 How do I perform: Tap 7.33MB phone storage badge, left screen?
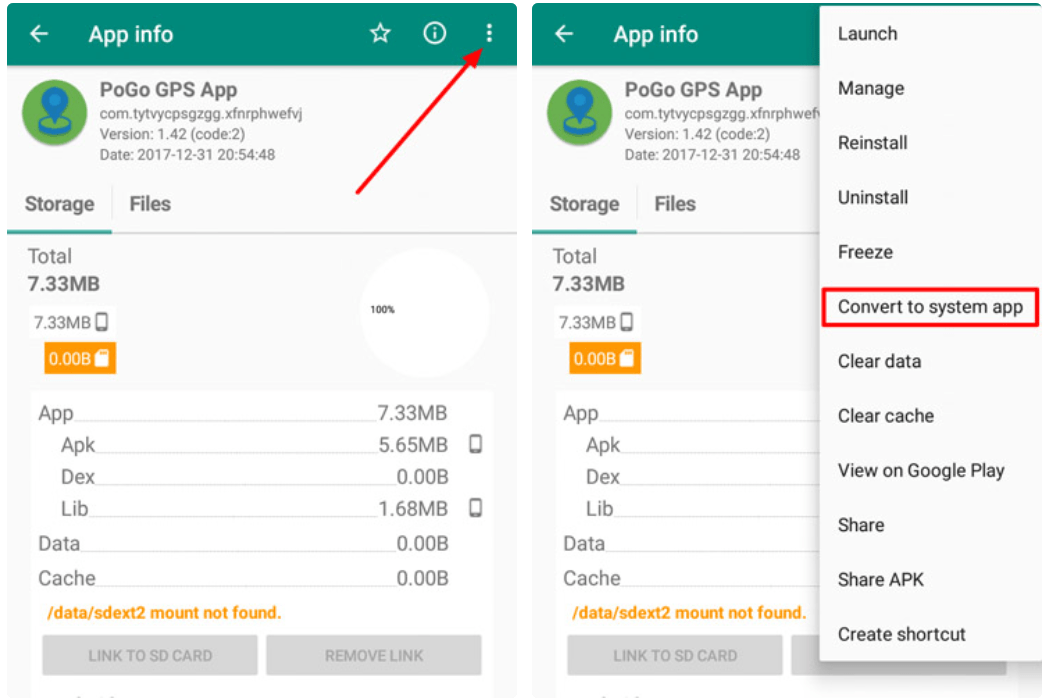(71, 322)
